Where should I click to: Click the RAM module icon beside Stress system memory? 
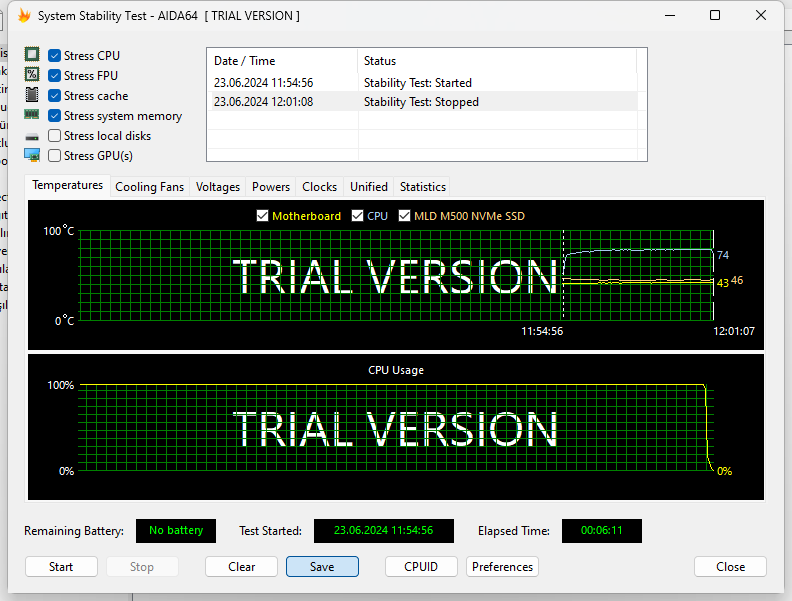[x=32, y=115]
